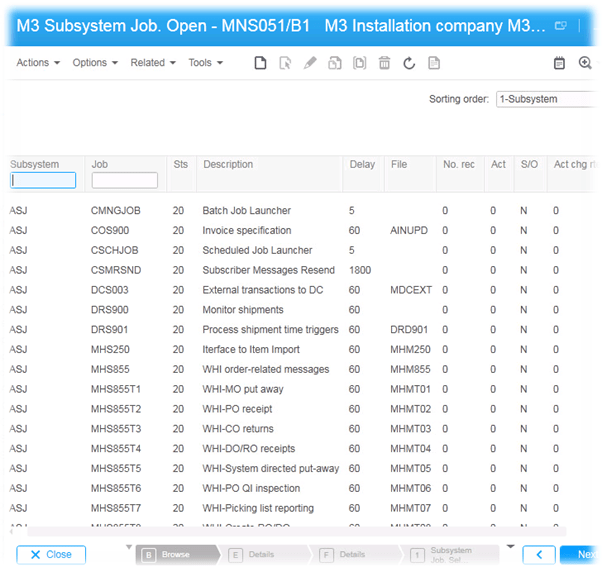Expand the Tools dropdown menu
Viewport: 602px width, 572px height.
pyautogui.click(x=205, y=63)
